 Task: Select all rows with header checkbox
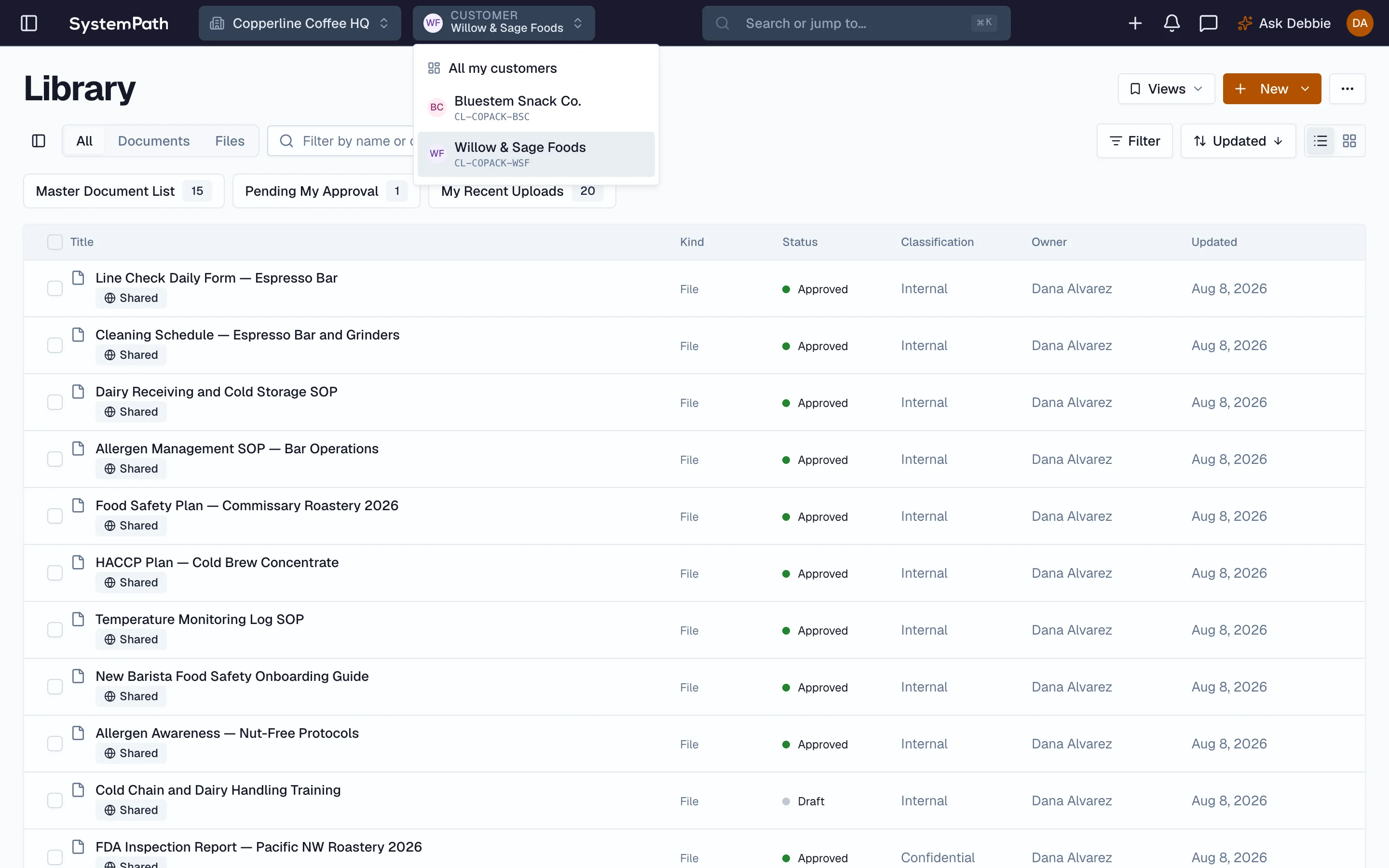(55, 242)
